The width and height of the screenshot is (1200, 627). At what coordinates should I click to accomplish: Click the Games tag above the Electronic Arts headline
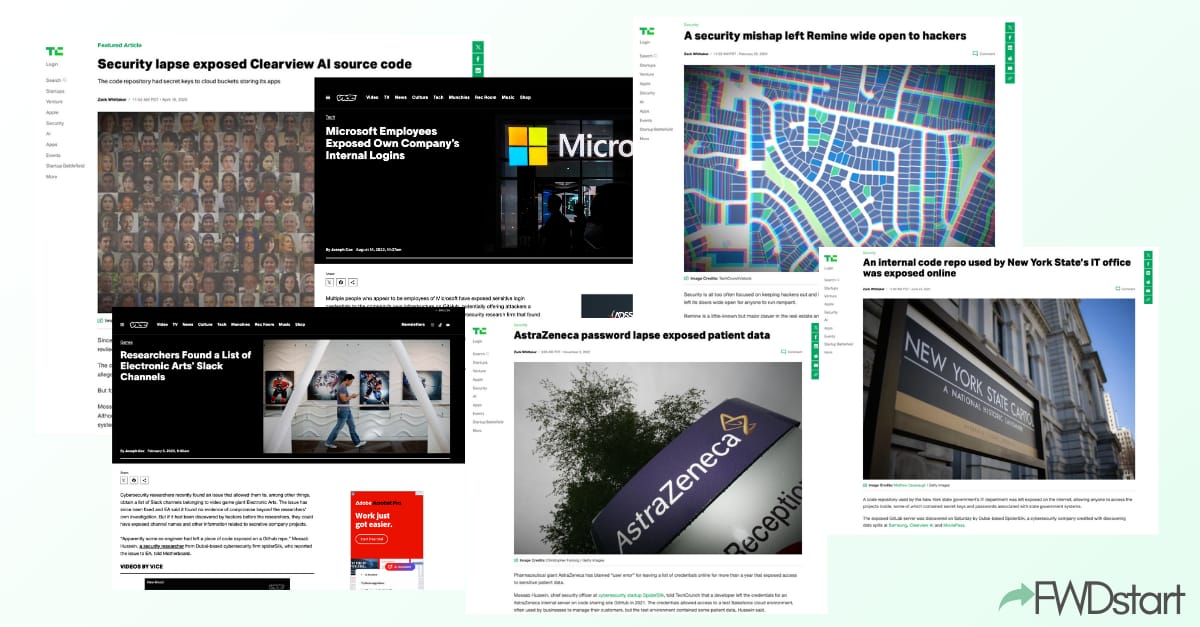126,342
